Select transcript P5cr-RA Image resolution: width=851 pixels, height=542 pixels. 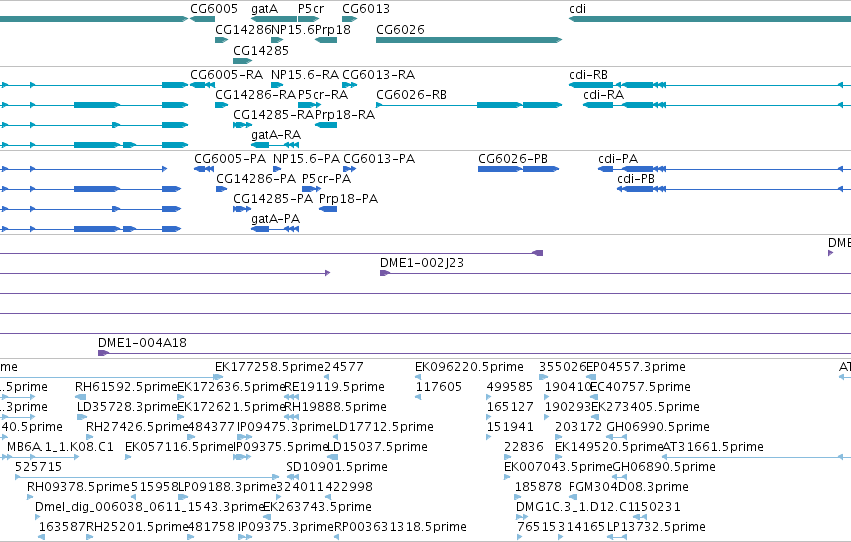(323, 94)
